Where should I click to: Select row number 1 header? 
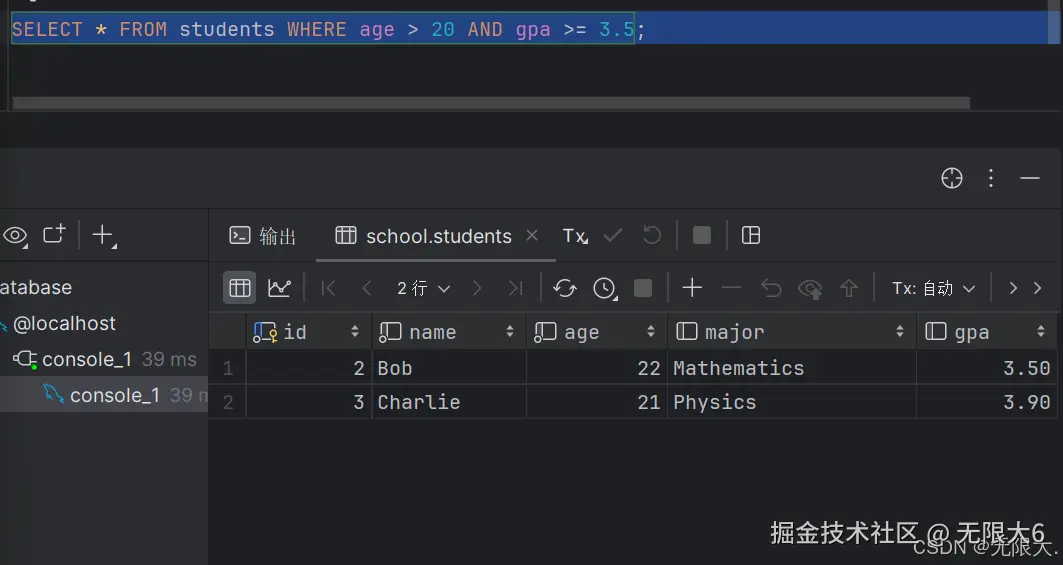[x=228, y=368]
